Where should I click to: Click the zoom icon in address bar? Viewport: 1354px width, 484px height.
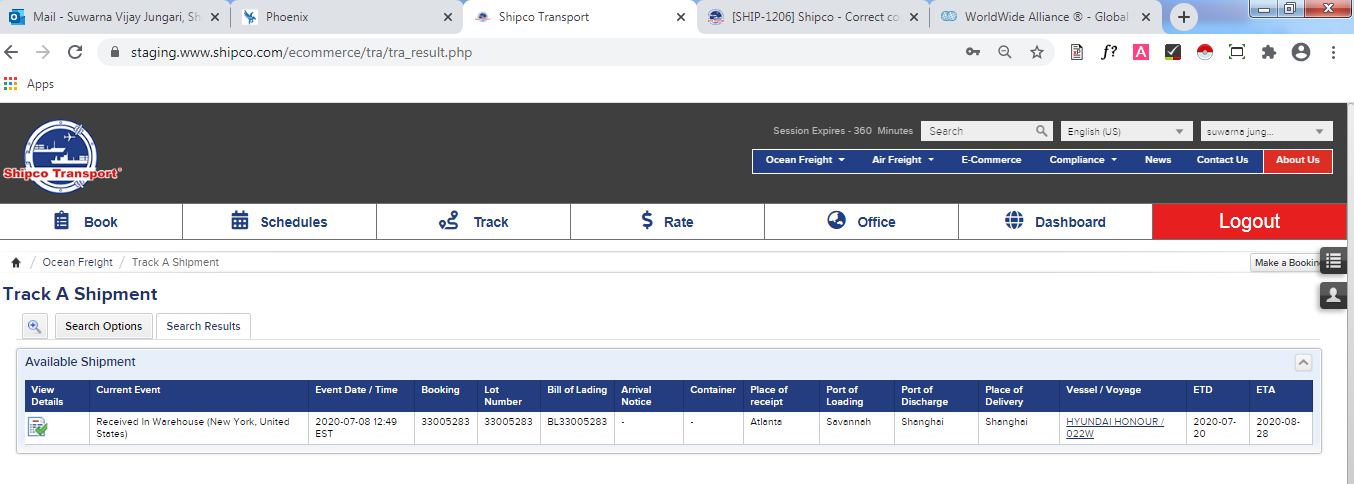point(1005,52)
